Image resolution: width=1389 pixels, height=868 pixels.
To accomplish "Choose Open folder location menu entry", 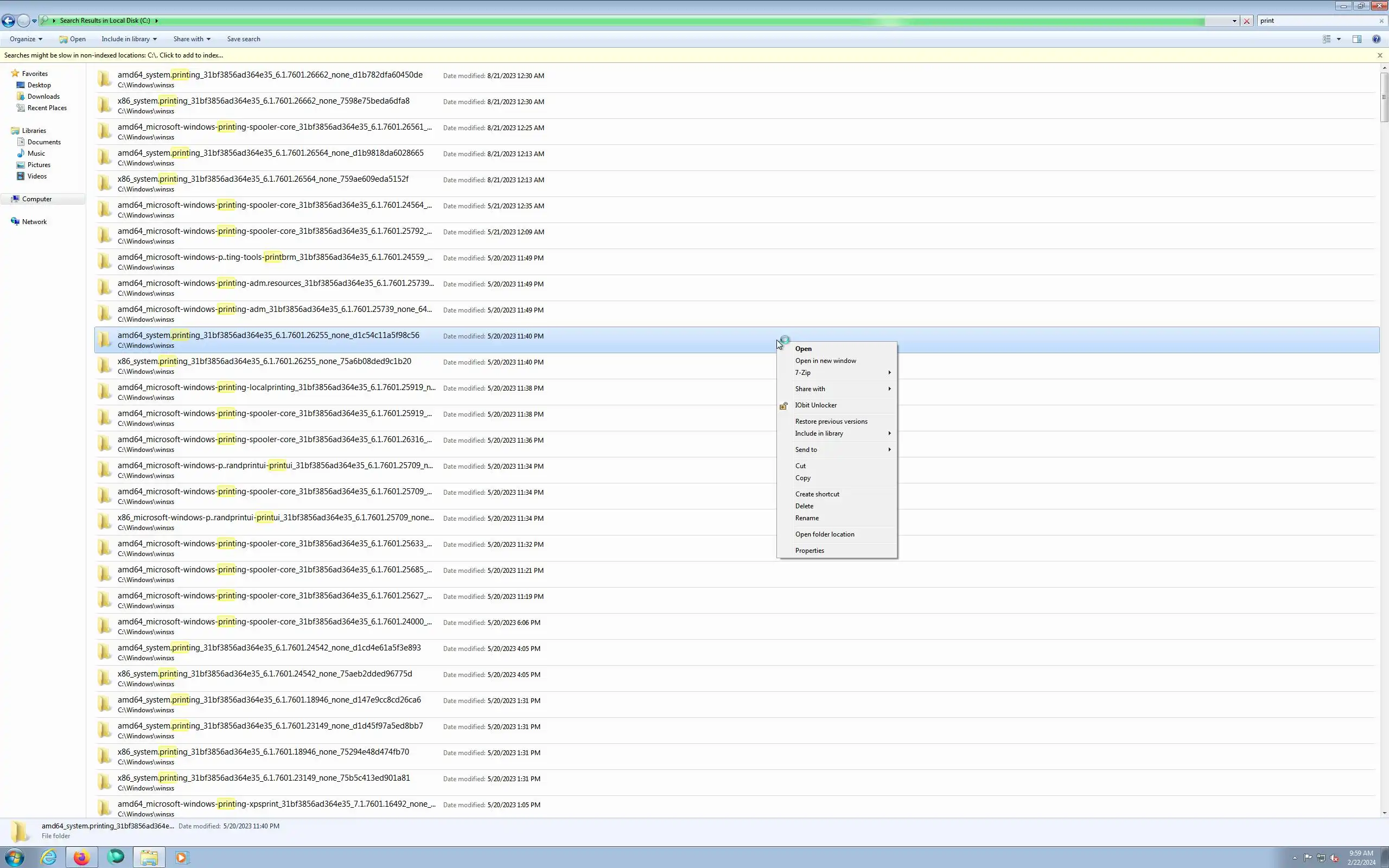I will click(824, 534).
